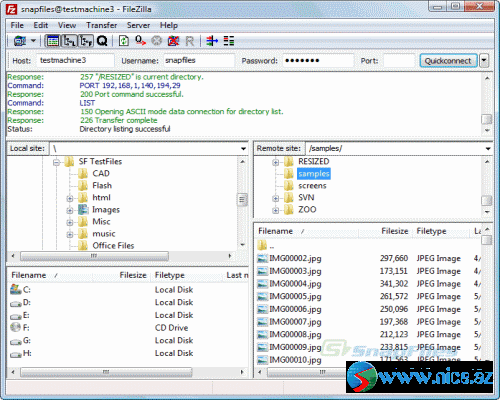Screen dimensions: 500x400
Task: Click the process queue icon
Action: coord(140,41)
